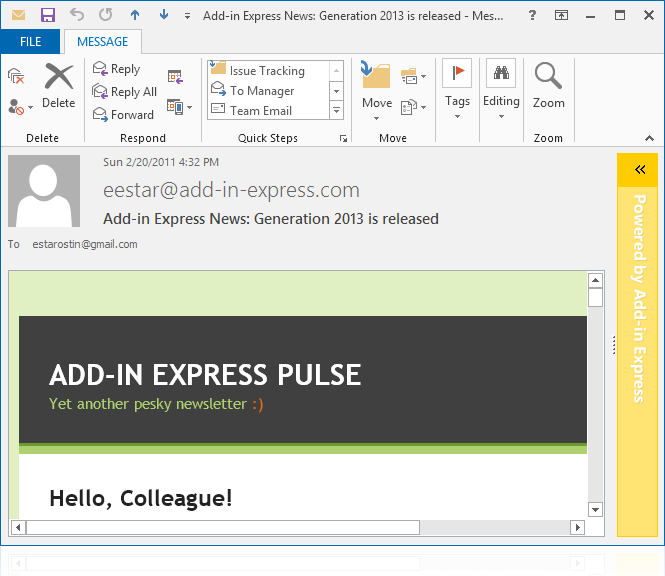Click the sender contact photo
665x576 pixels.
point(44,191)
